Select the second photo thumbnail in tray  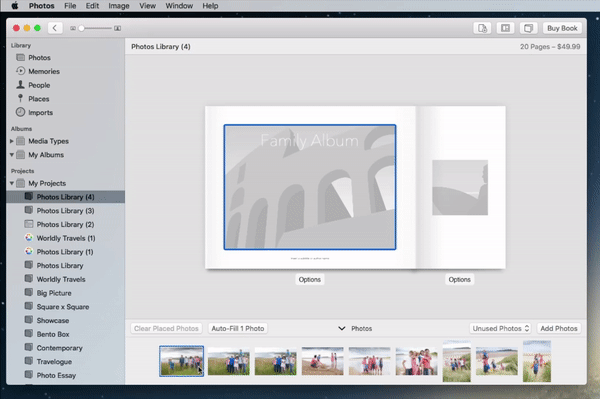click(228, 361)
